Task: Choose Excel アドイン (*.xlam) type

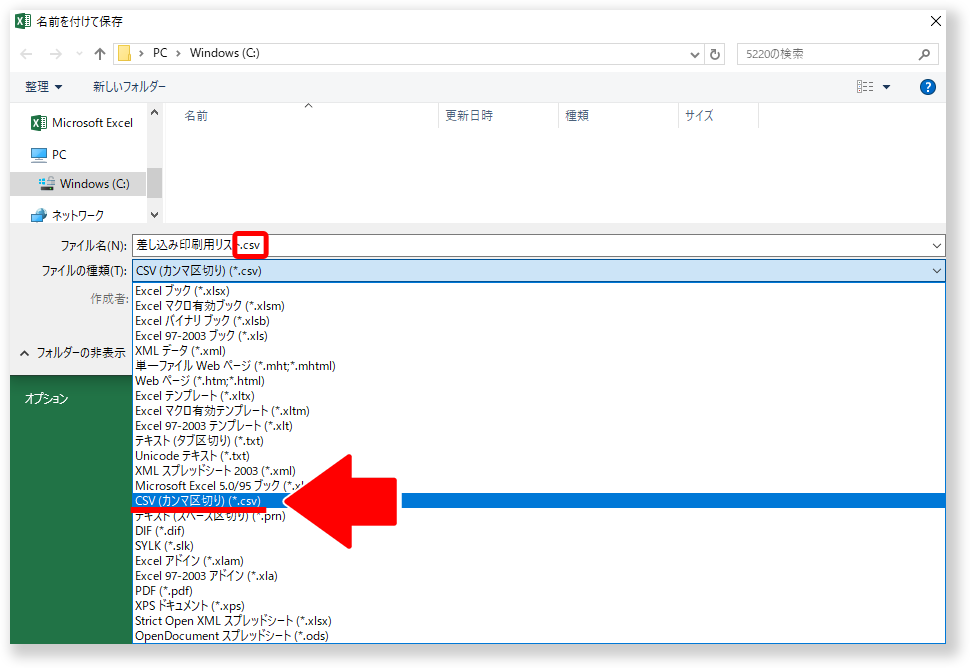Action: click(x=539, y=560)
